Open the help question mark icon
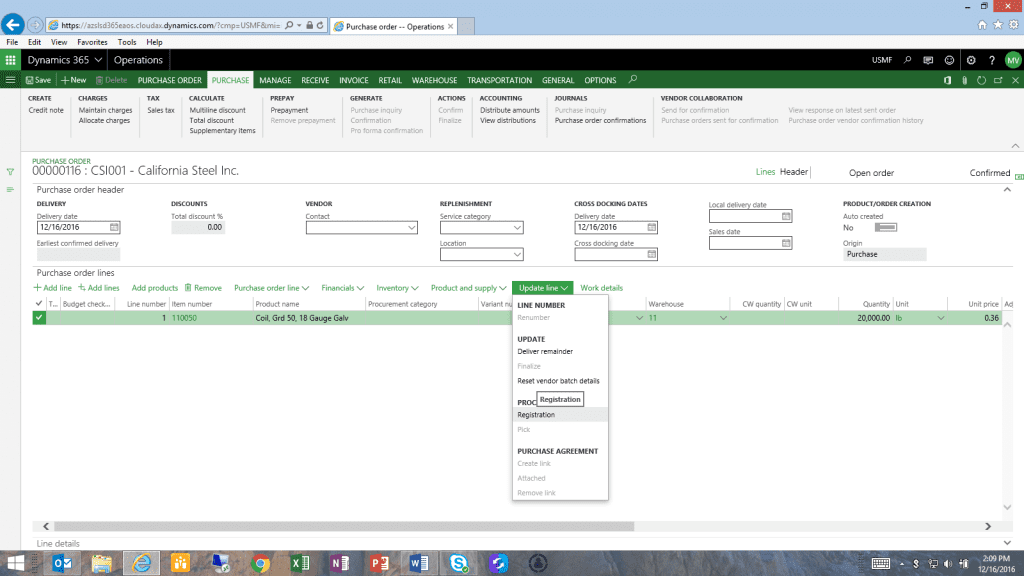This screenshot has height=576, width=1024. 991,60
